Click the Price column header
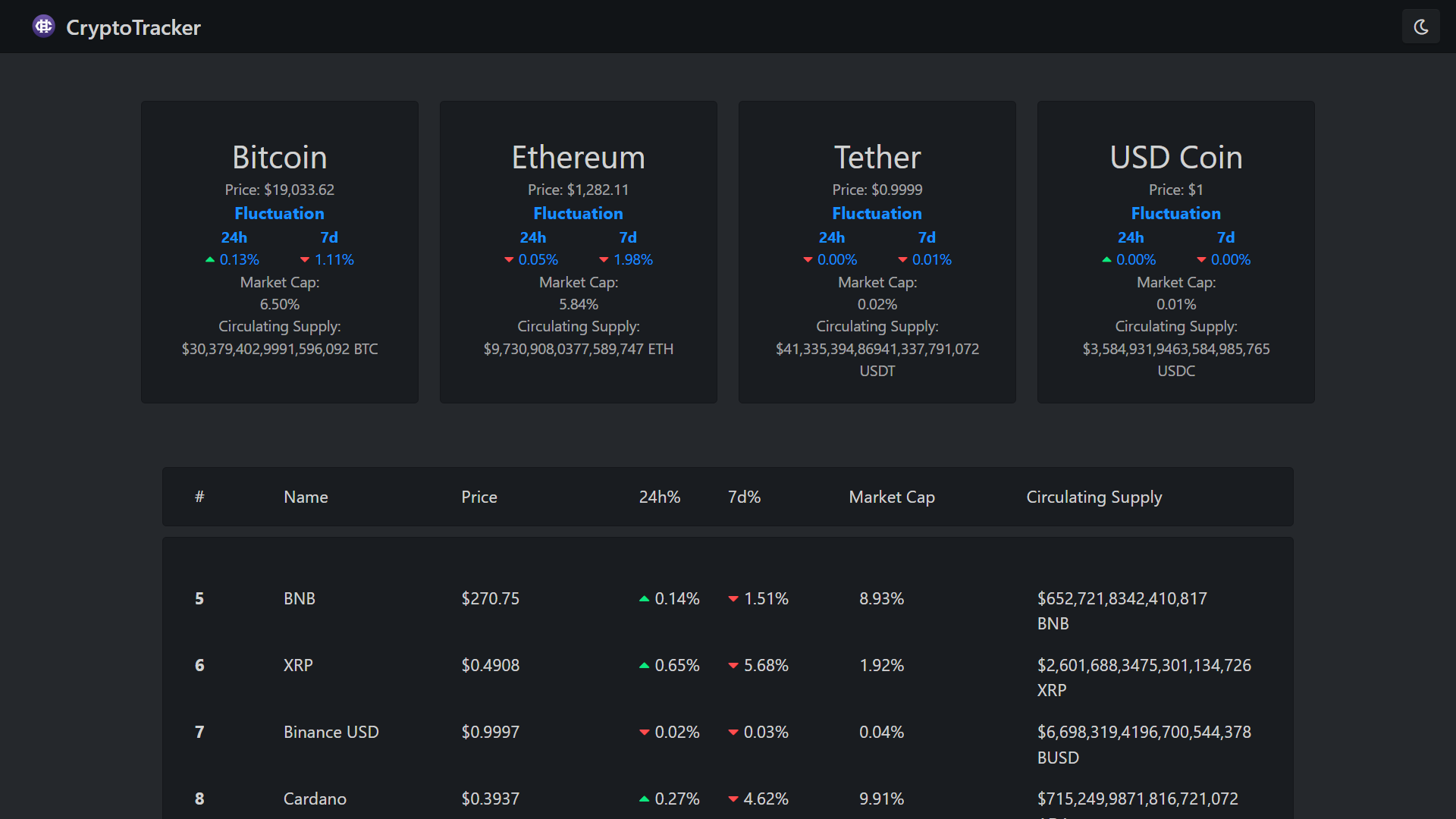This screenshot has width=1456, height=819. (479, 497)
